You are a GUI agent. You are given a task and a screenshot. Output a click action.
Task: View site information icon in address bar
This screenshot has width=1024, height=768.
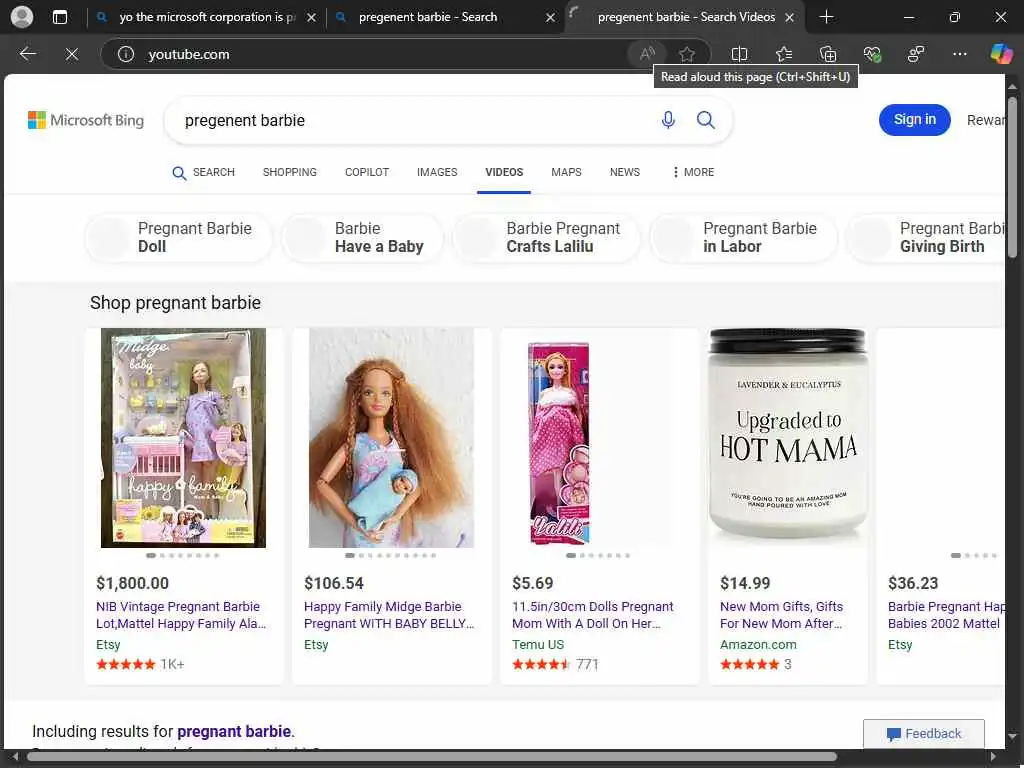tap(125, 54)
